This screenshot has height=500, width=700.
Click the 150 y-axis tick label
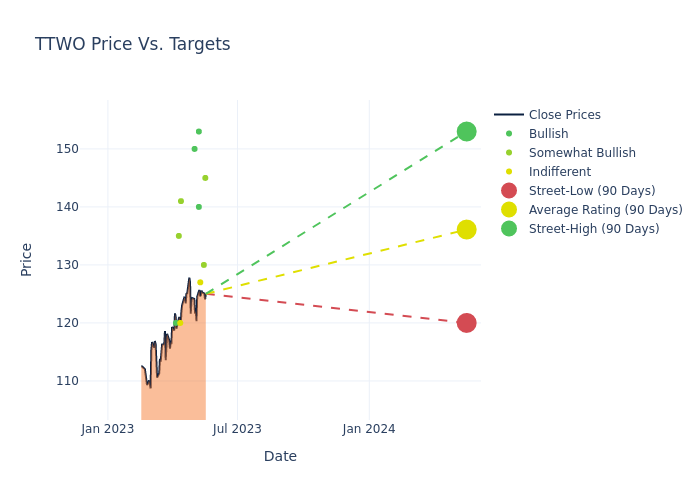tap(95, 149)
